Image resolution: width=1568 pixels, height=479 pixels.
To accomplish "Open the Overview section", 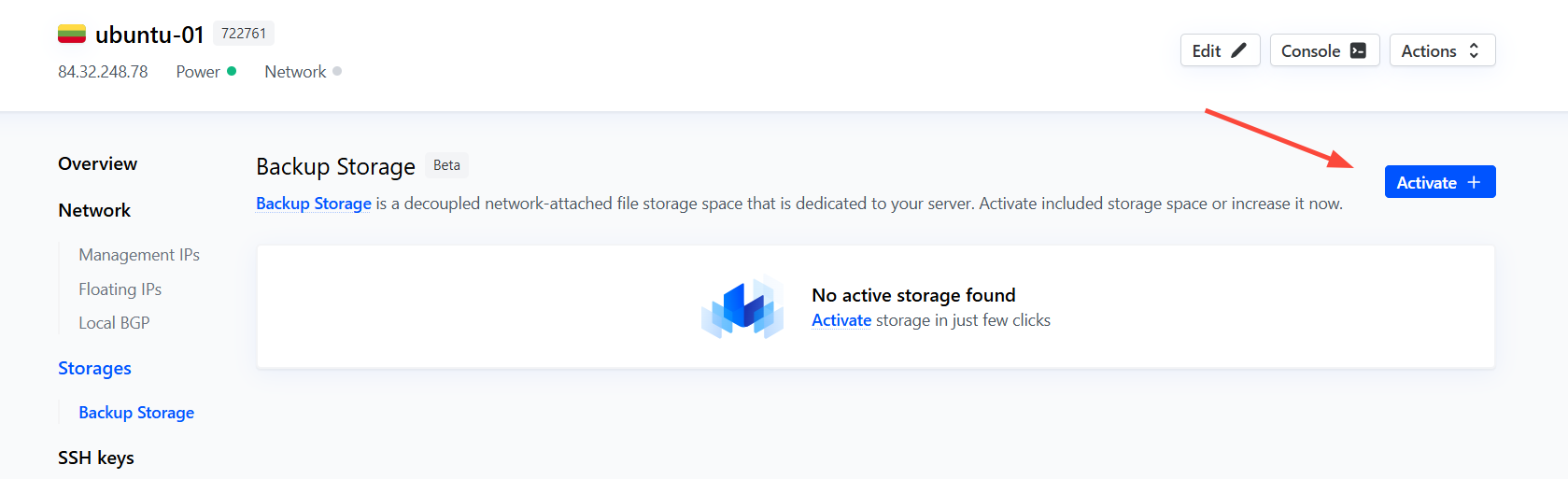I will [x=97, y=163].
